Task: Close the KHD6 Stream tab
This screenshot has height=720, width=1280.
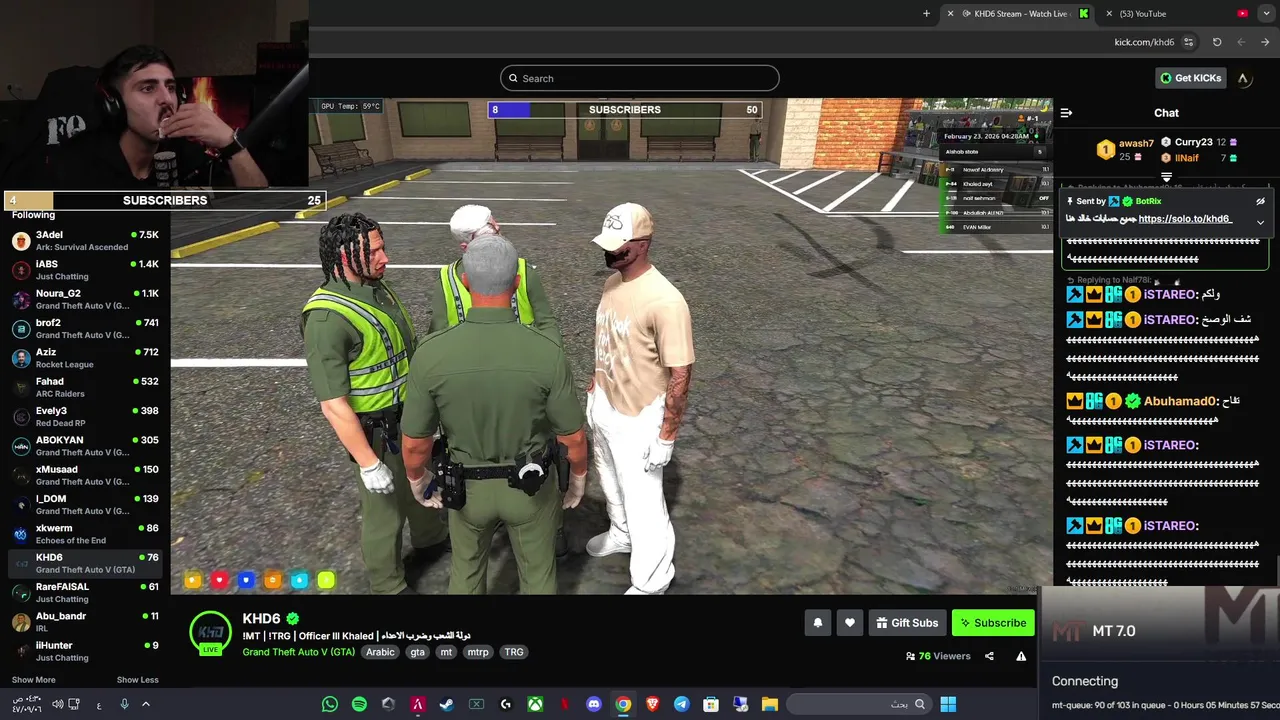Action: [x=950, y=14]
